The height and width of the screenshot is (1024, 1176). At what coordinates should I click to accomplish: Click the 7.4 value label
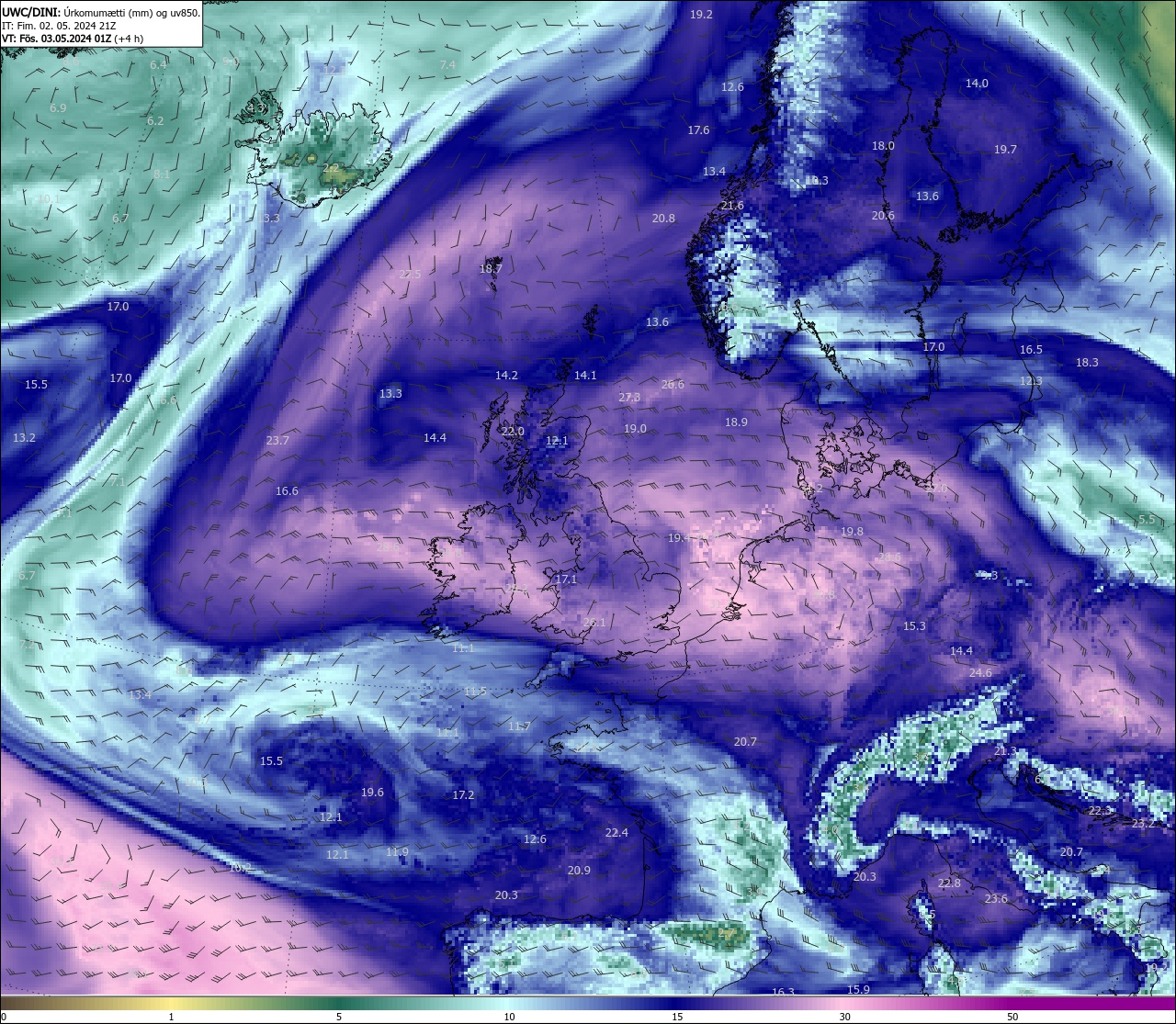tap(447, 65)
